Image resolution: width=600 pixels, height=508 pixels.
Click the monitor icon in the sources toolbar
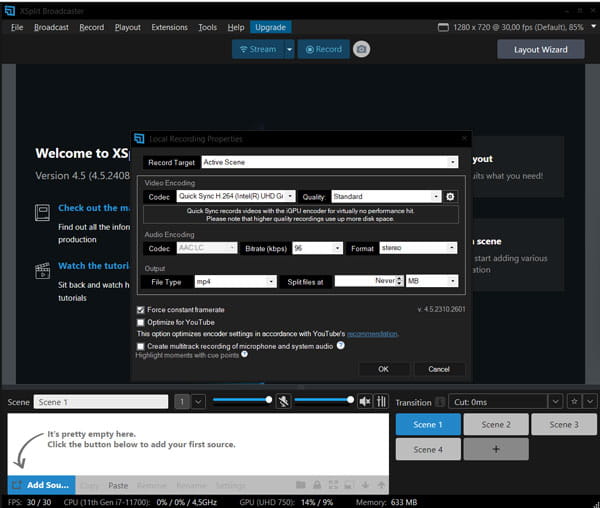(x=349, y=485)
